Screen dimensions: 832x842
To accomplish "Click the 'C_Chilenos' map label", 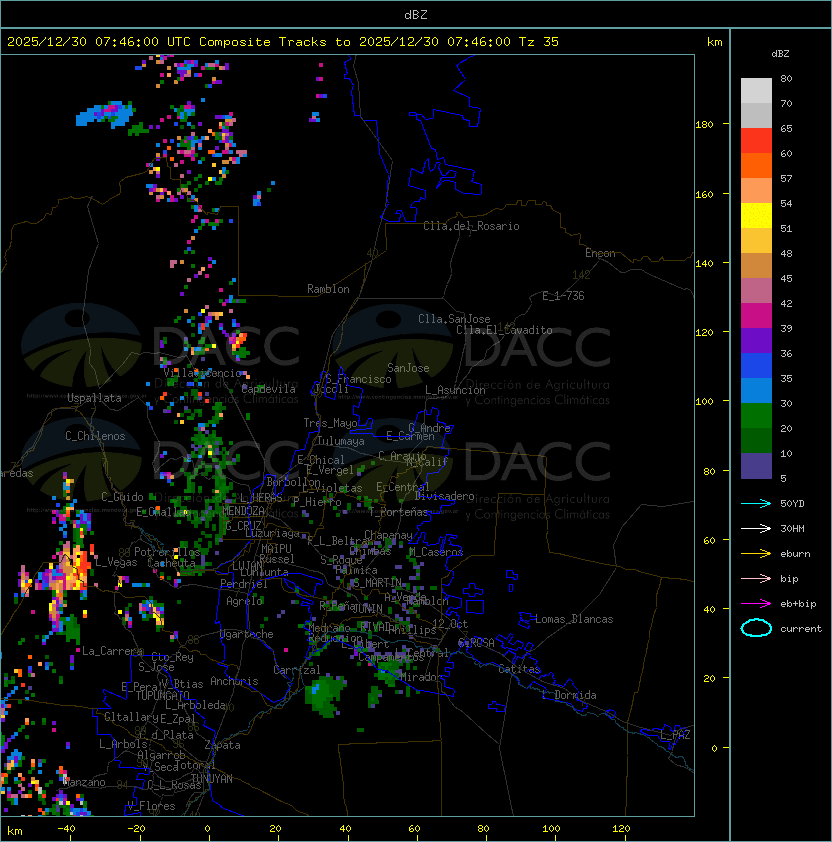I will [x=95, y=436].
